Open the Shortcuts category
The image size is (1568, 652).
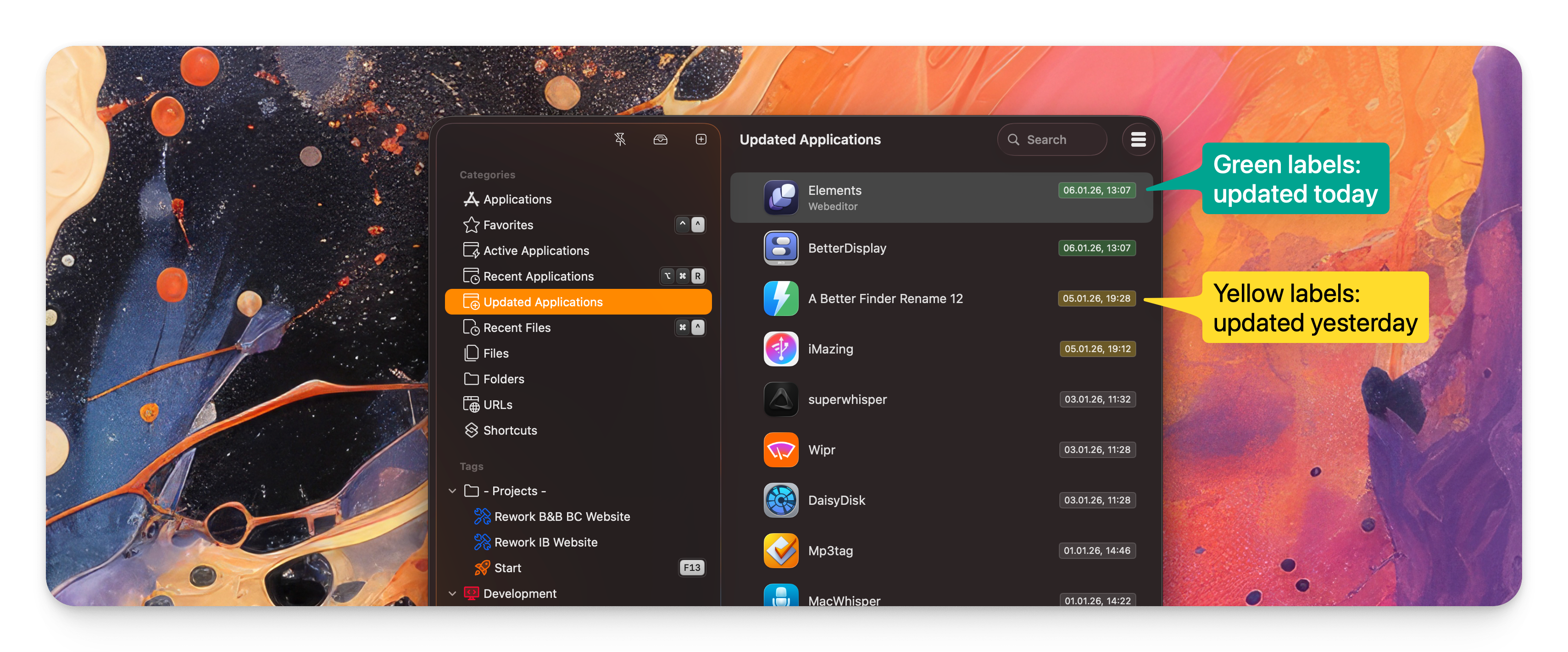tap(510, 430)
